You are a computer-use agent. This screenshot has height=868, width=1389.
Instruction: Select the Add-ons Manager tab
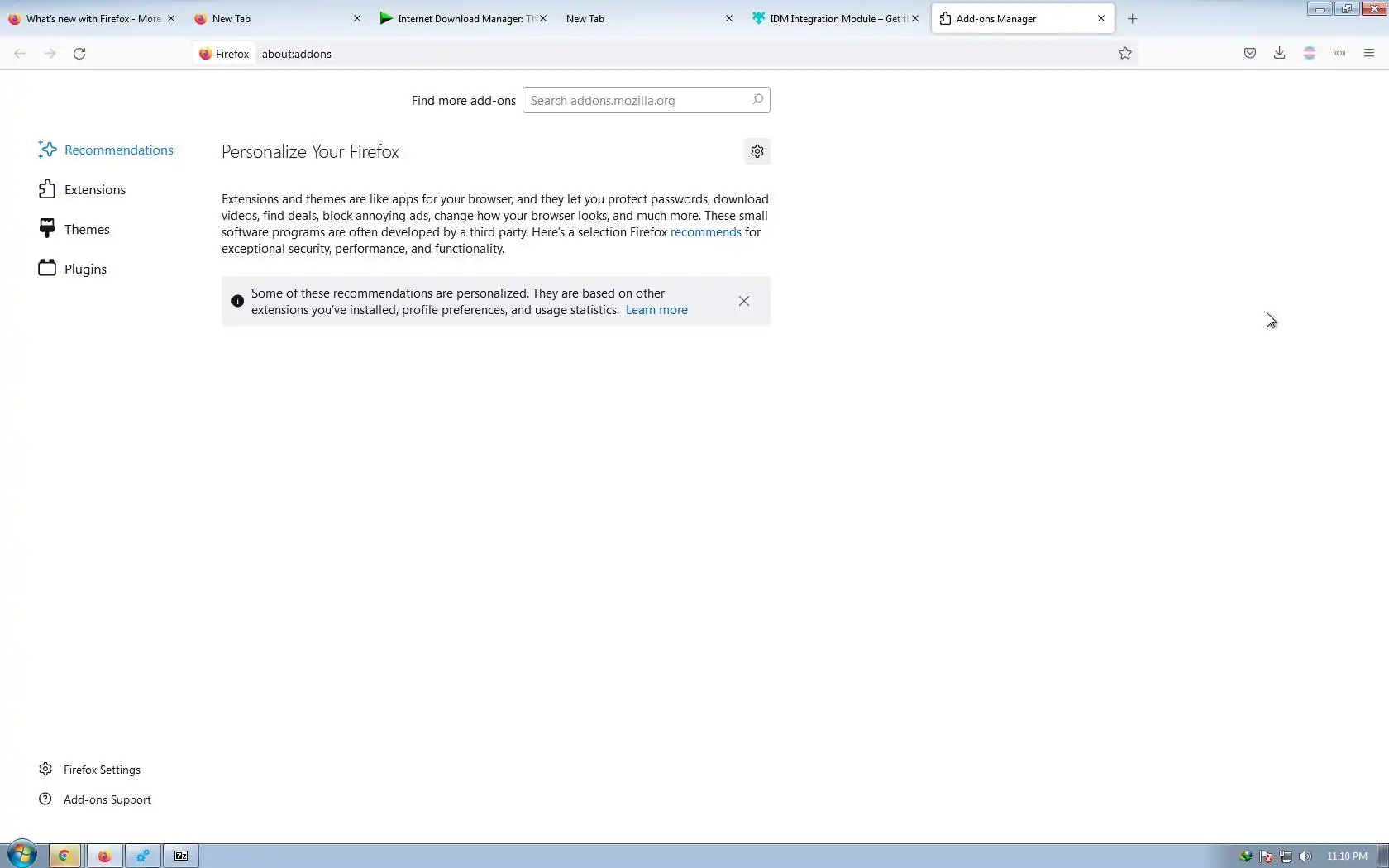tap(1023, 18)
